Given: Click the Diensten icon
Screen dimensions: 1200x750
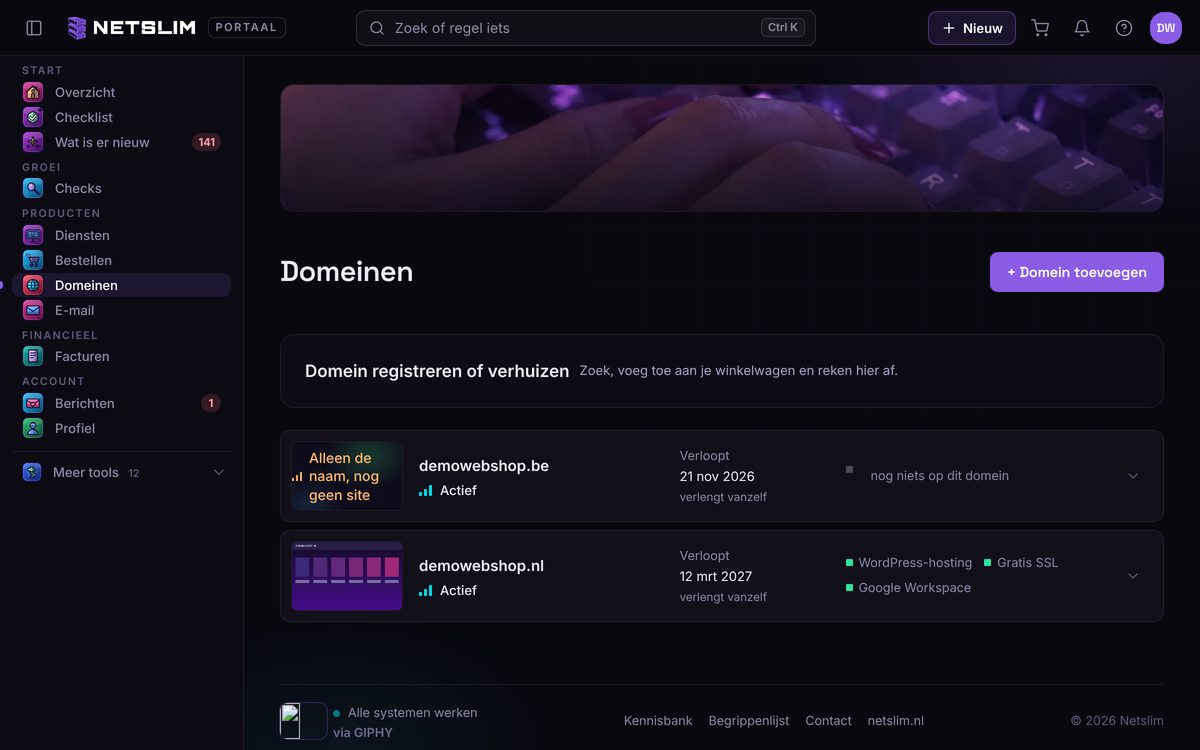Looking at the screenshot, I should point(33,235).
